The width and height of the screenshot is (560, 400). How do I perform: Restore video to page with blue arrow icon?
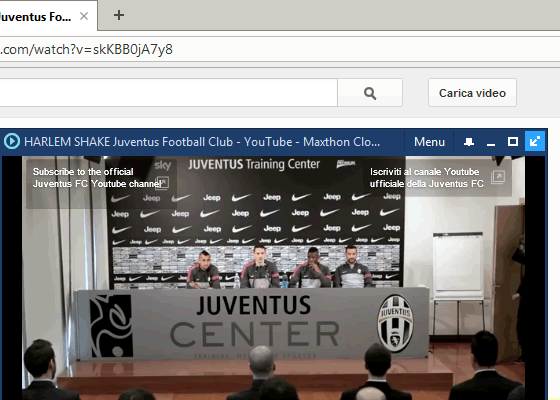click(x=535, y=141)
